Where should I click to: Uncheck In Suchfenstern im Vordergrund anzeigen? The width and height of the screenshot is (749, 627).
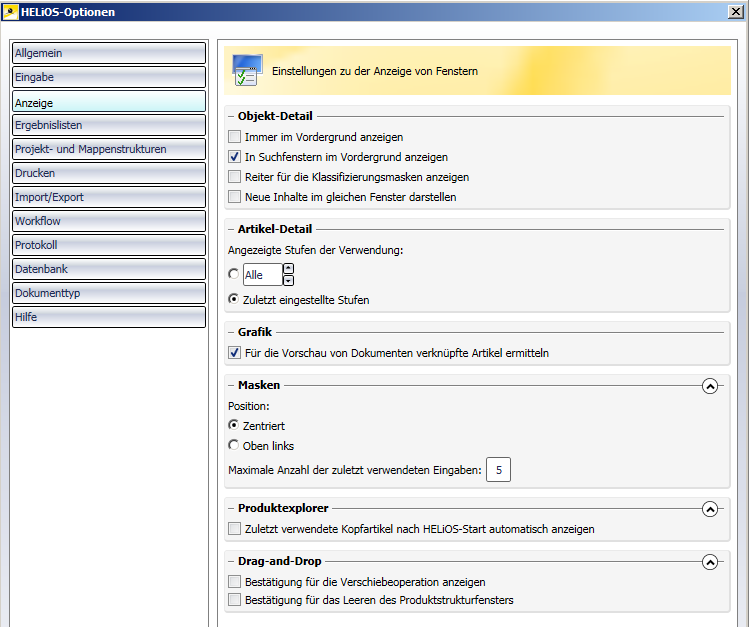coord(235,157)
